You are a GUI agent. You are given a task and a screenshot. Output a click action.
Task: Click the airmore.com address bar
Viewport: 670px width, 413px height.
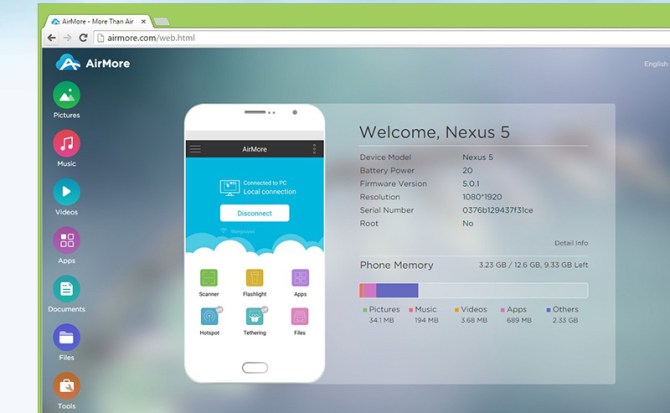tap(380, 38)
